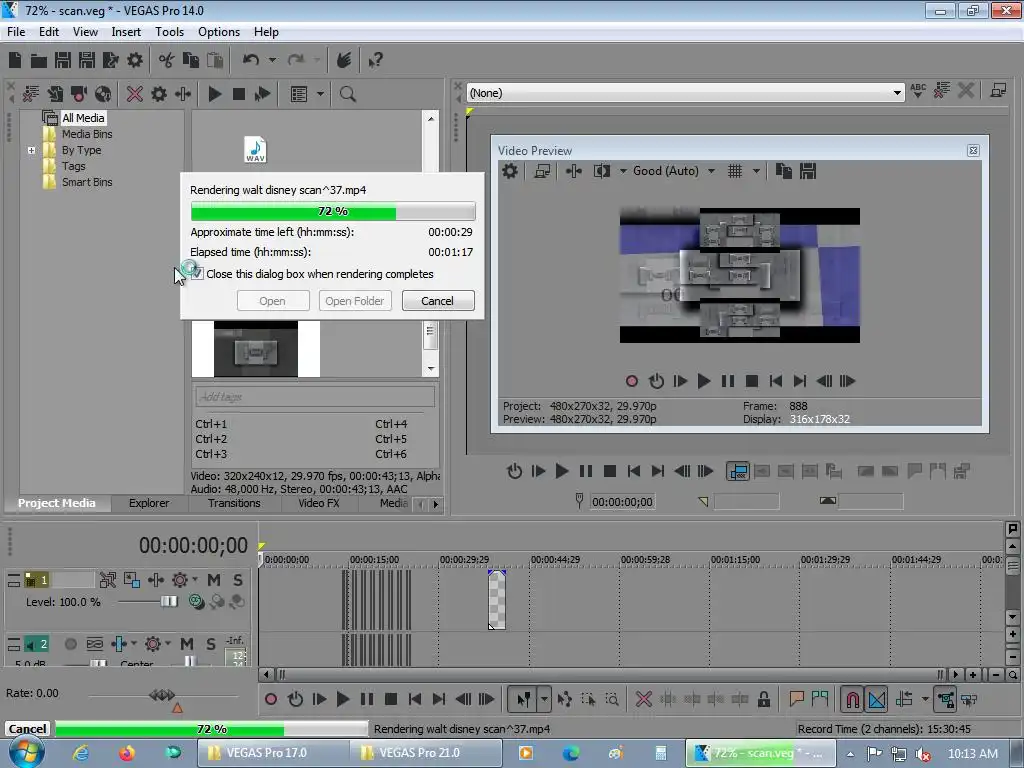Viewport: 1024px width, 768px height.
Task: Click the Overlays grid icon in Video Preview
Action: [735, 171]
